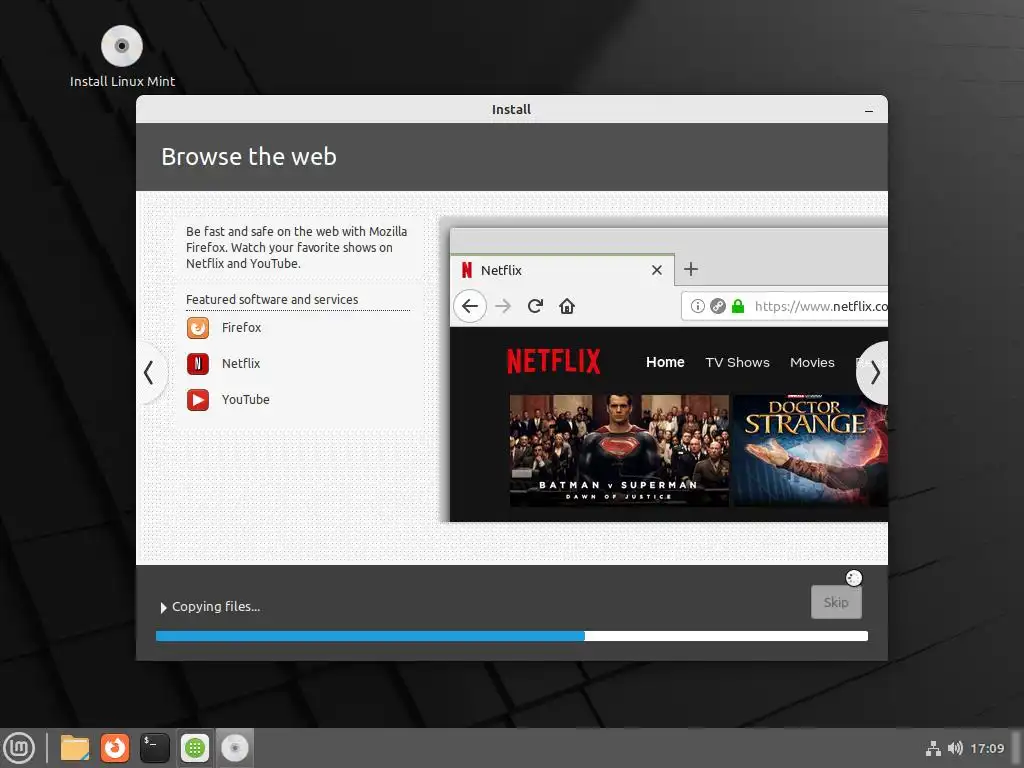1024x768 pixels.
Task: Click the browser forward arrow
Action: point(503,306)
